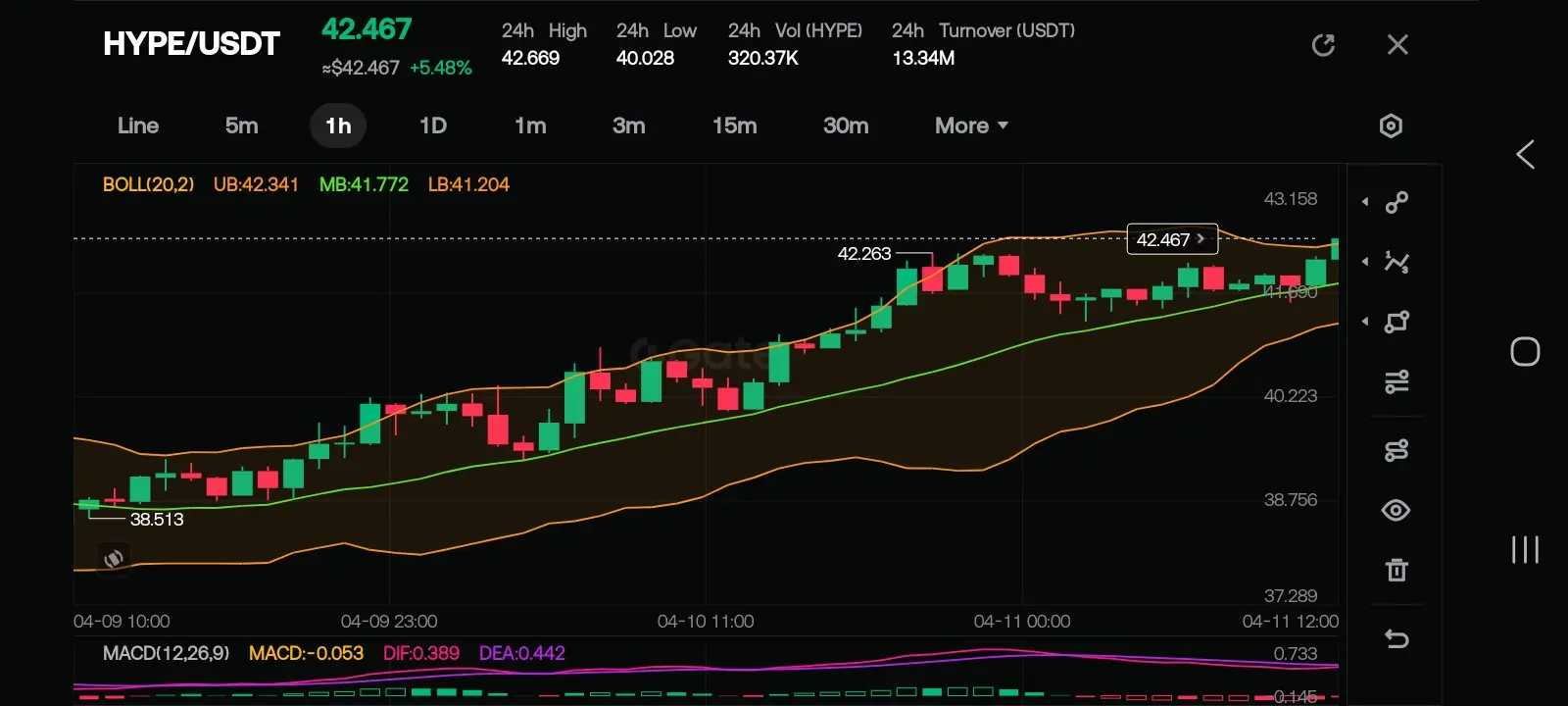Tap the DIF:0.389 readout

tap(421, 653)
